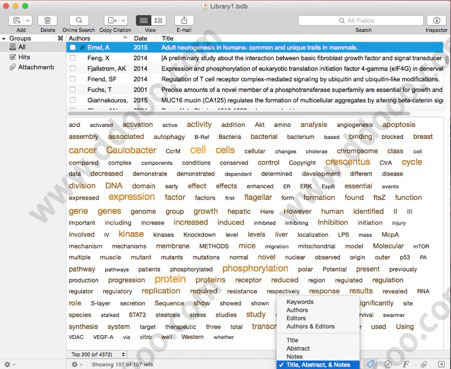Click the command symbol beside Groups
This screenshot has height=369, width=451.
[60, 38]
